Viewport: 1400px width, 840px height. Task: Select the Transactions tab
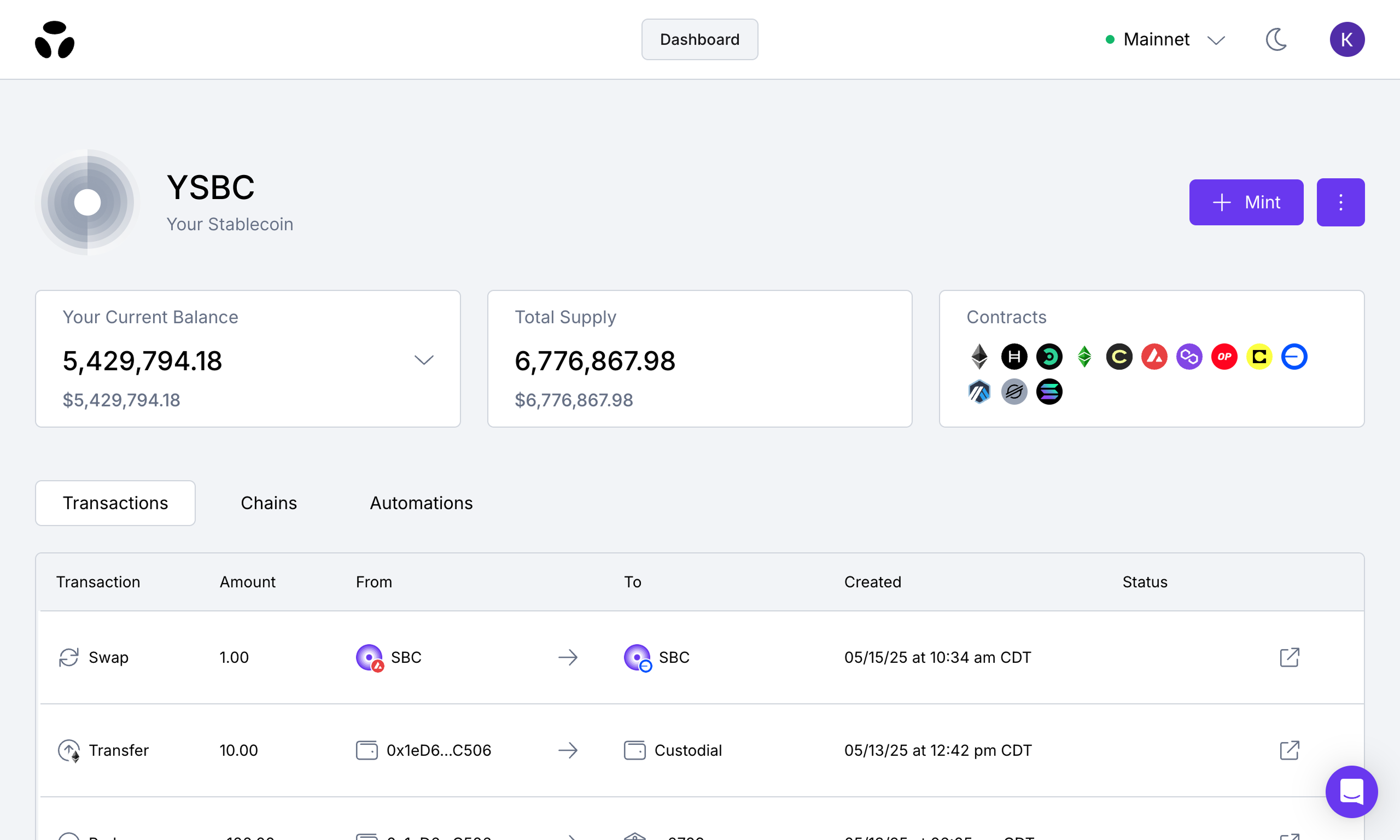coord(115,503)
